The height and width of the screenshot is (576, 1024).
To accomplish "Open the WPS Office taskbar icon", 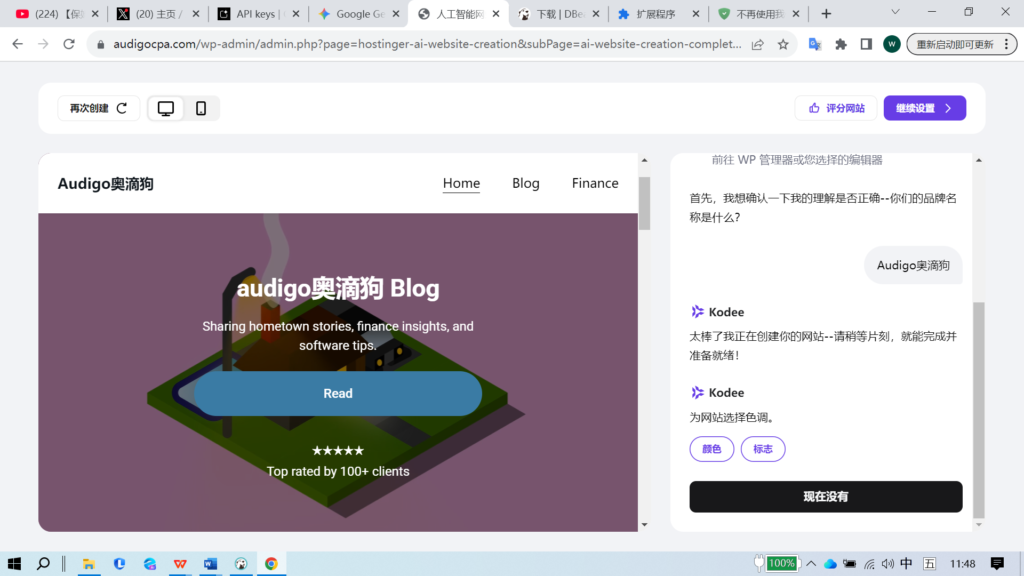I will click(x=180, y=563).
